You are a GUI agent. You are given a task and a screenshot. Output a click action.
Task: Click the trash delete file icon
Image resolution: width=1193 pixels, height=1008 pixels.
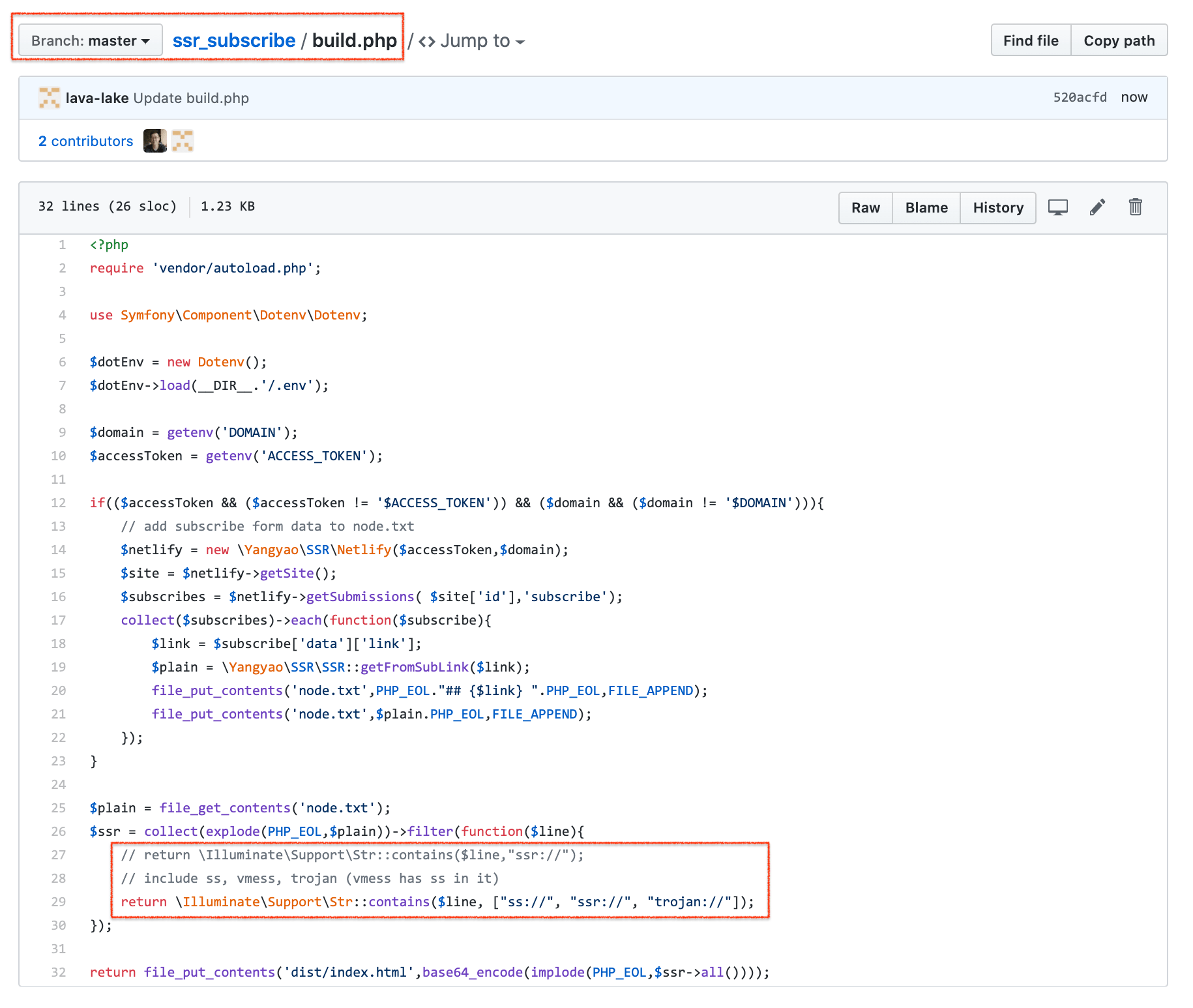(x=1135, y=207)
